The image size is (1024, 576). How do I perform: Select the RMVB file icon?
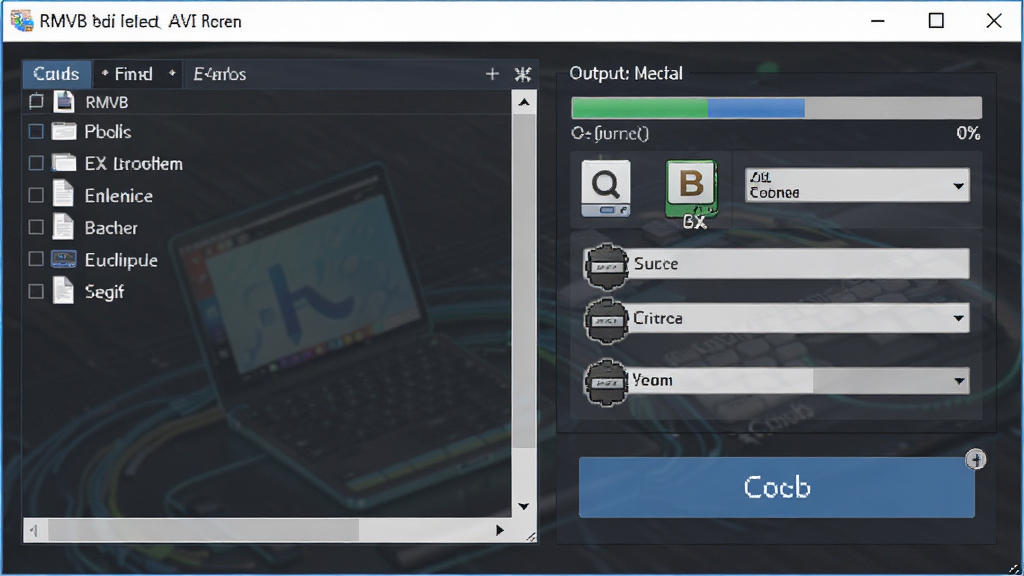[64, 102]
